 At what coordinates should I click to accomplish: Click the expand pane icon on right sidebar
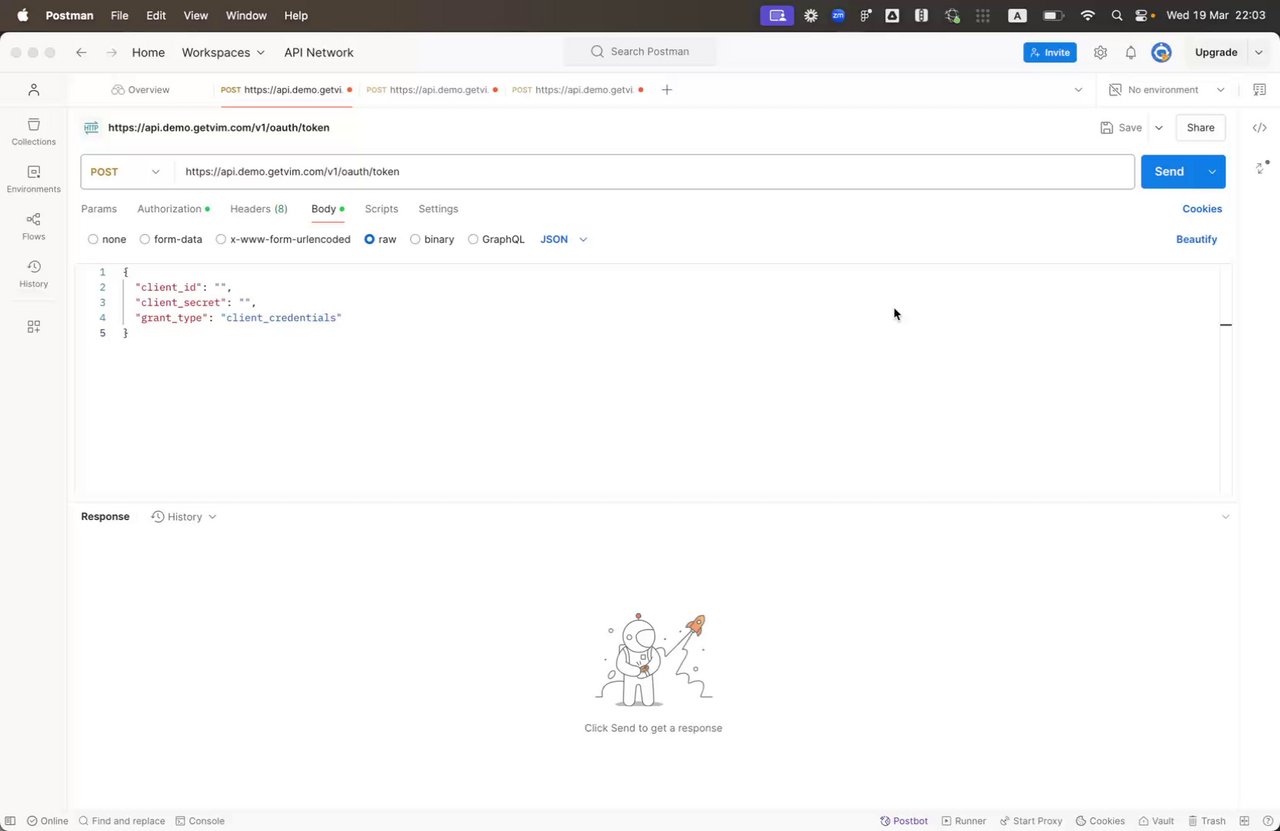[x=1261, y=166]
